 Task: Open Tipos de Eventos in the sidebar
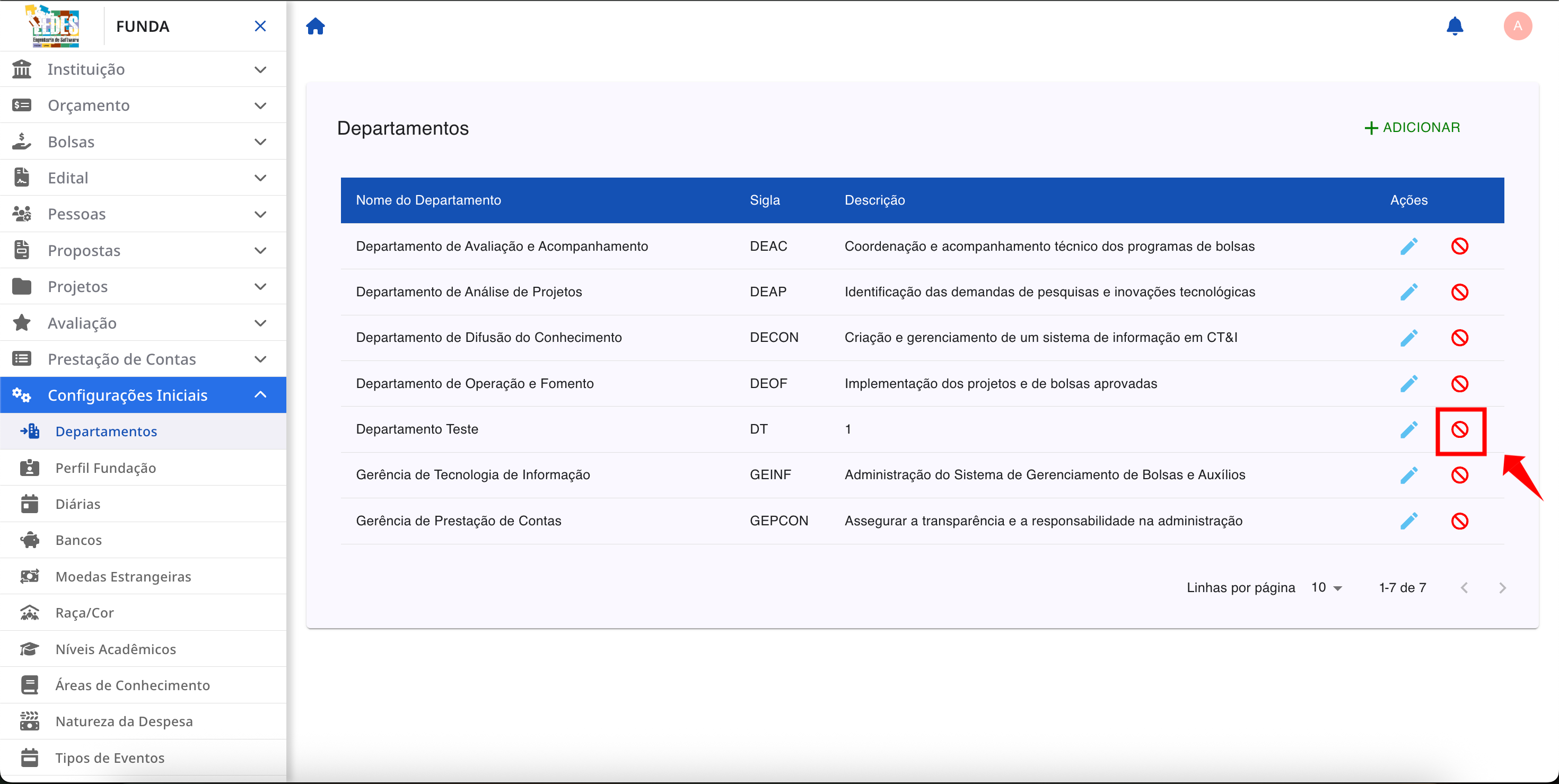pos(110,757)
